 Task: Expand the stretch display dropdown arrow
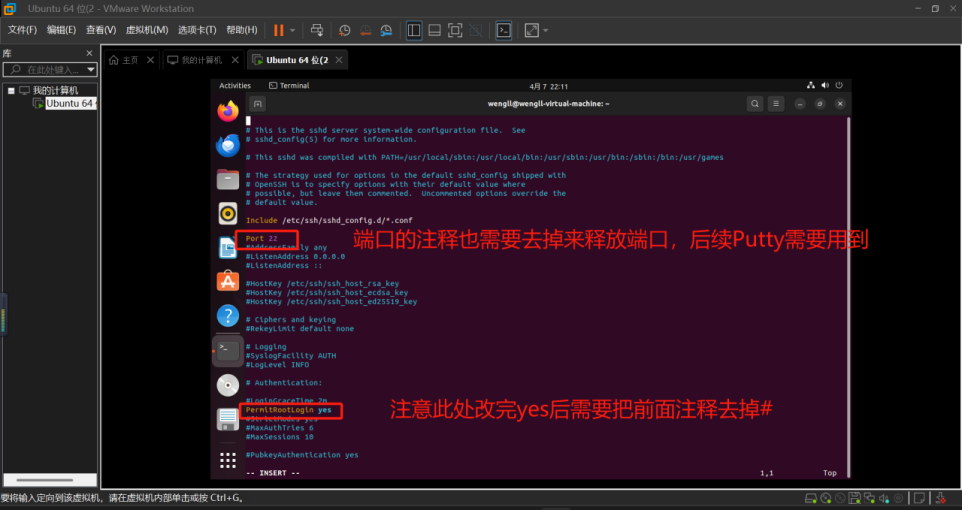coord(546,30)
